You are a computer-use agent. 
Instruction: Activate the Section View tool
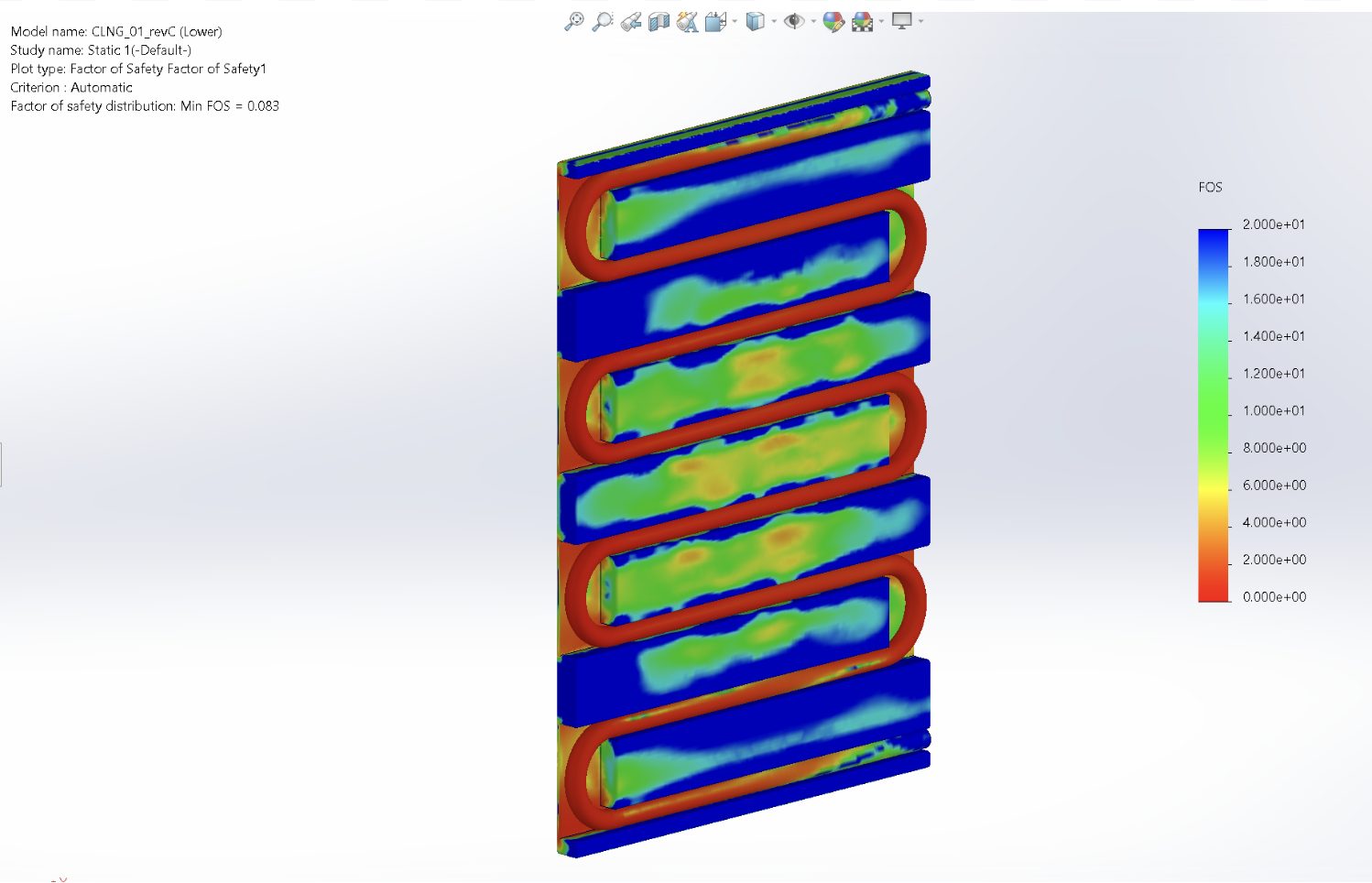(659, 21)
